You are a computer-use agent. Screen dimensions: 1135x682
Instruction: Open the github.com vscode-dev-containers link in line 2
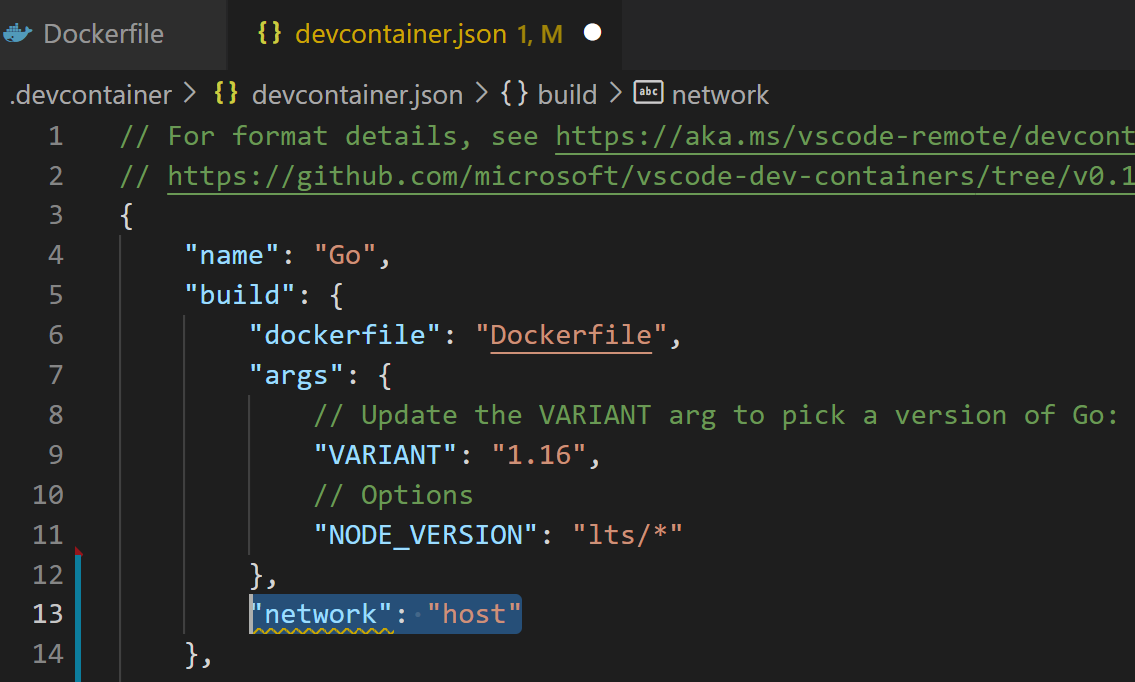651,176
